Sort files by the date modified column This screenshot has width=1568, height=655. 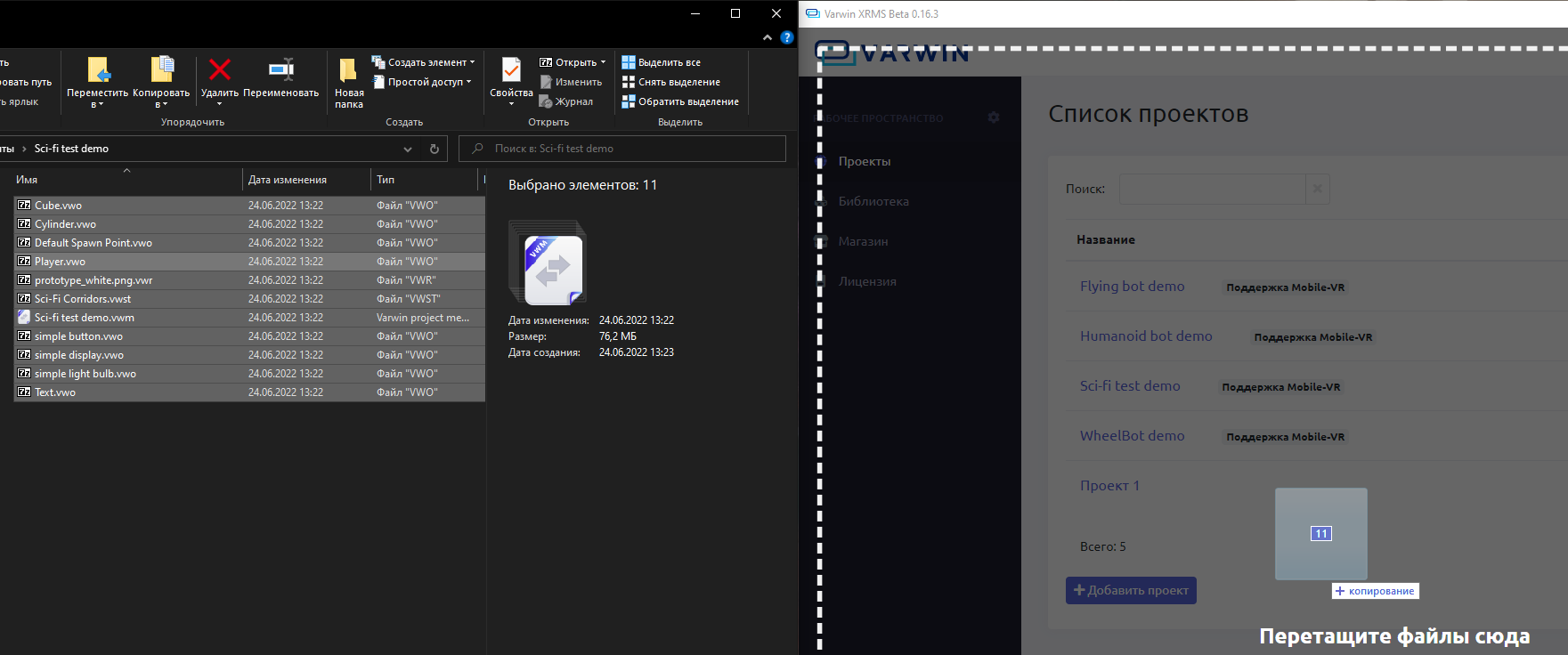(288, 180)
